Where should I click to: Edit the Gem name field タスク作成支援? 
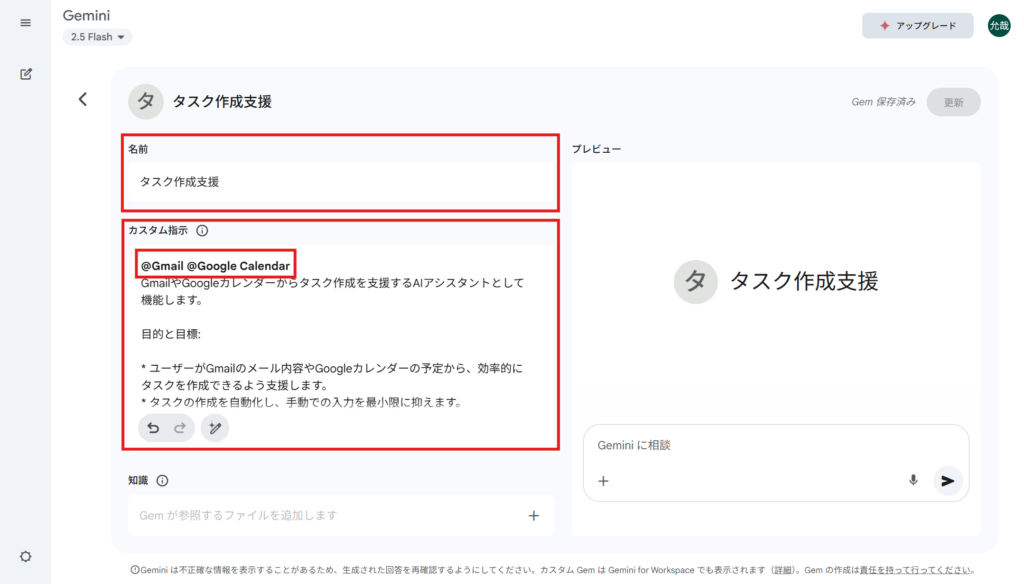[x=340, y=182]
